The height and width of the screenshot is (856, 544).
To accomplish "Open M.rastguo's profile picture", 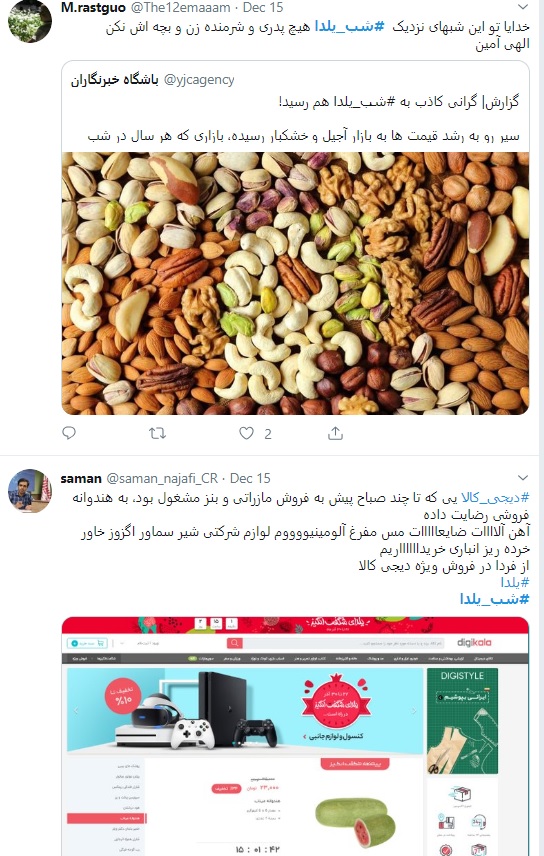I will pos(29,21).
